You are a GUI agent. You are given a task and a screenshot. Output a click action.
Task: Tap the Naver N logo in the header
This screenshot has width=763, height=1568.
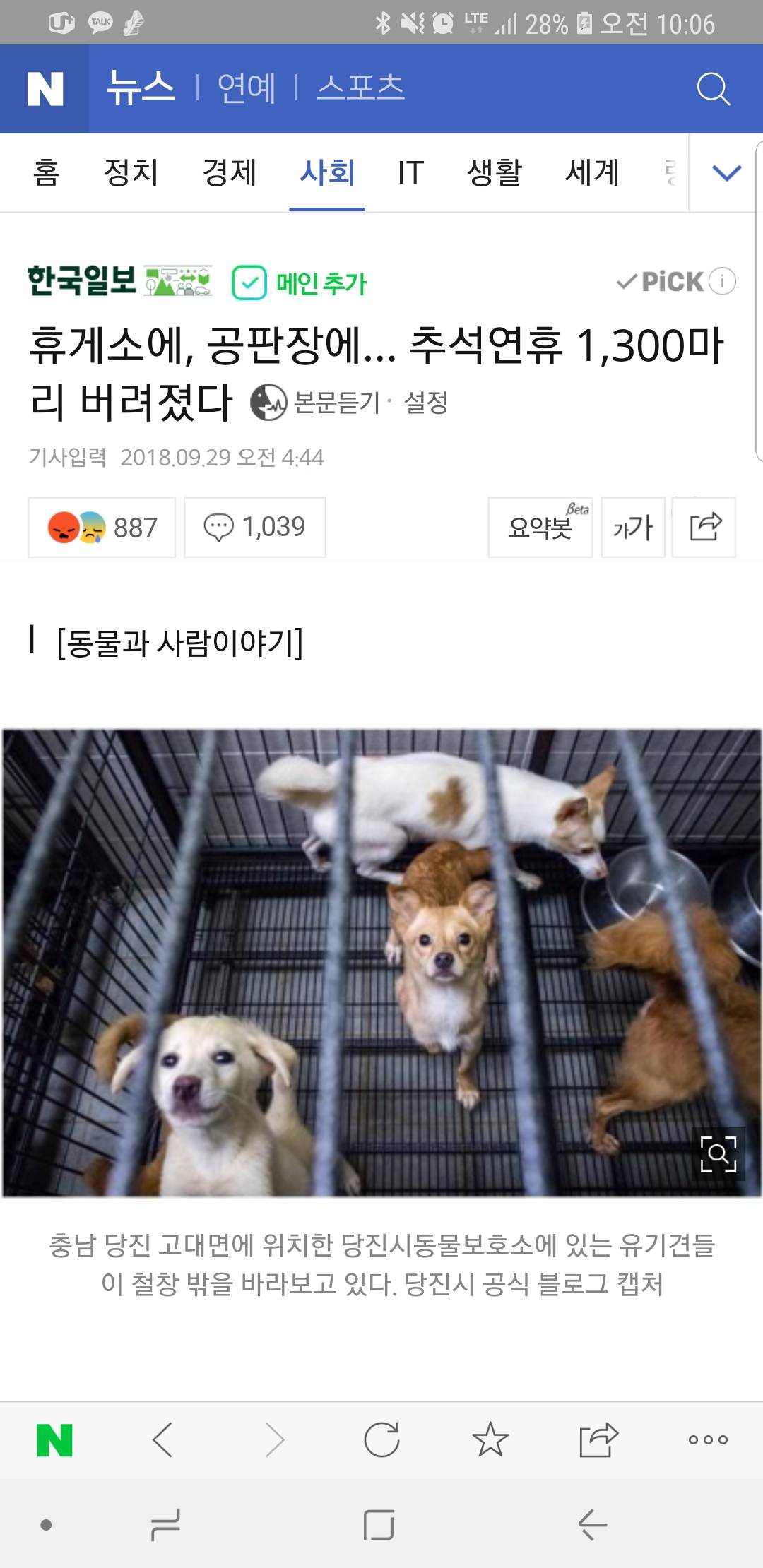click(x=45, y=89)
